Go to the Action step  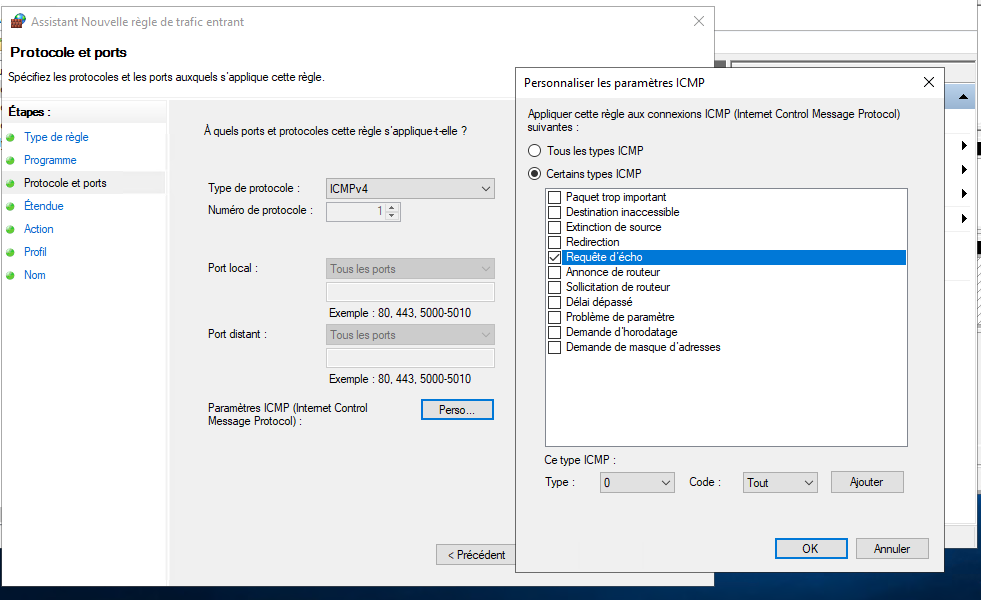pyautogui.click(x=38, y=229)
